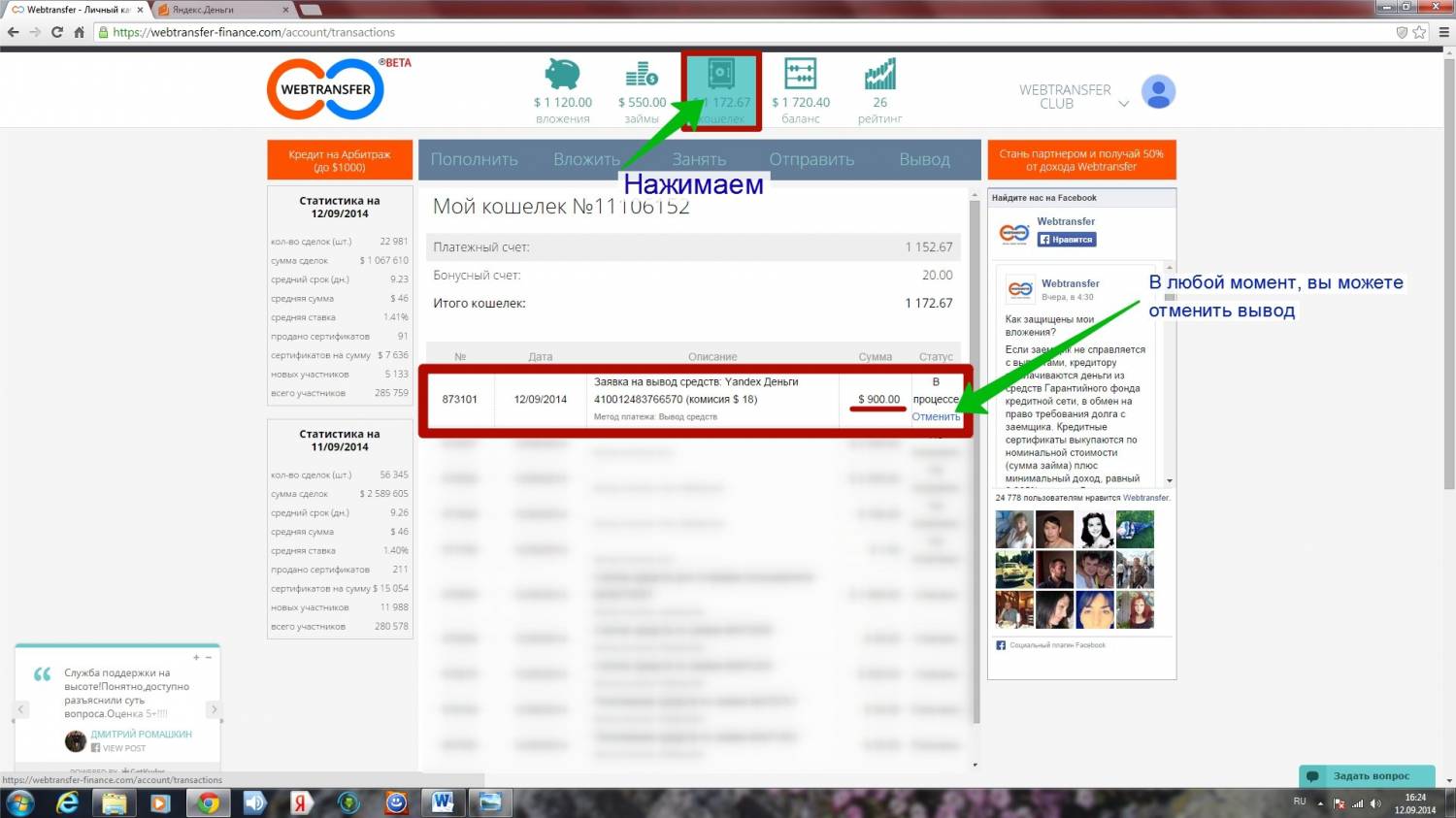This screenshot has height=818, width=1456.
Task: Close the Яндекс.Деньги browser tab
Action: click(x=285, y=10)
